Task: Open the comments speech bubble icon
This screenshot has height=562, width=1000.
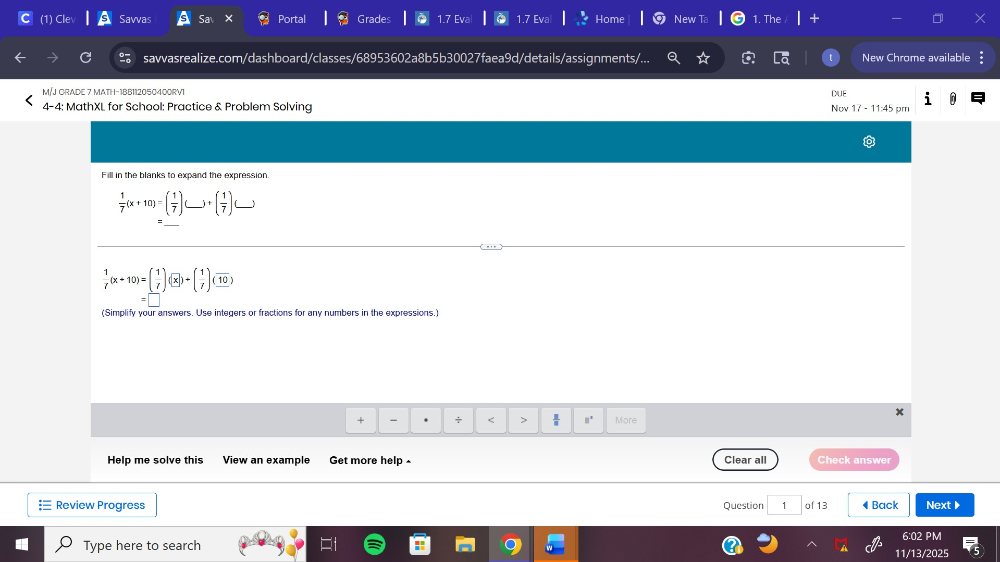Action: pos(978,98)
